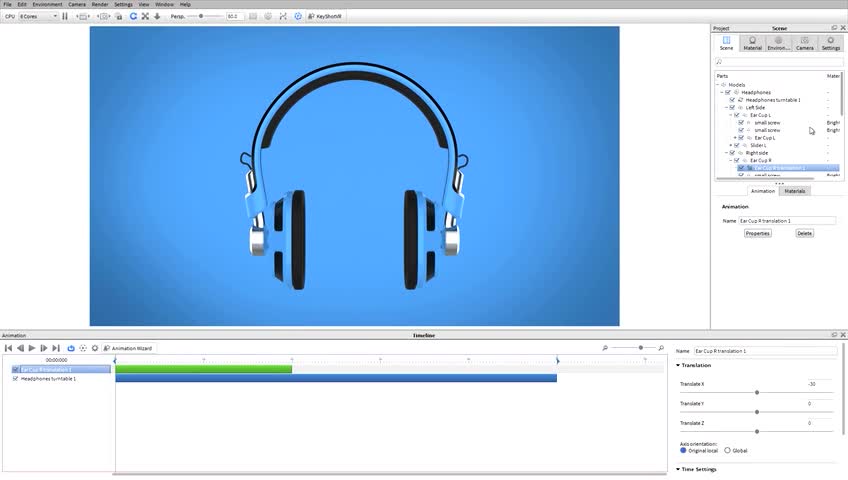
Task: Switch to the Camera tab
Action: point(805,43)
